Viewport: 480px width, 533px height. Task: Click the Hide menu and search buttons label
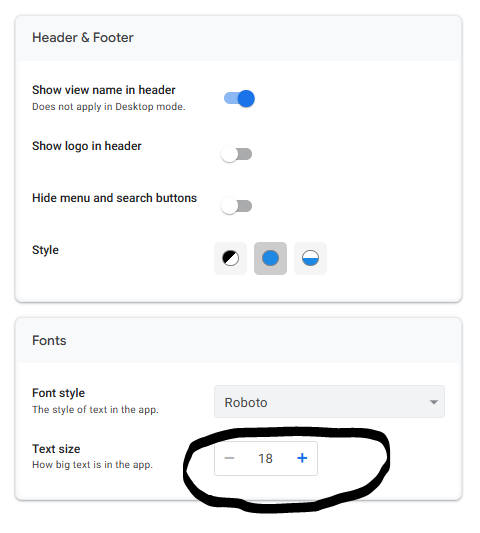point(114,198)
